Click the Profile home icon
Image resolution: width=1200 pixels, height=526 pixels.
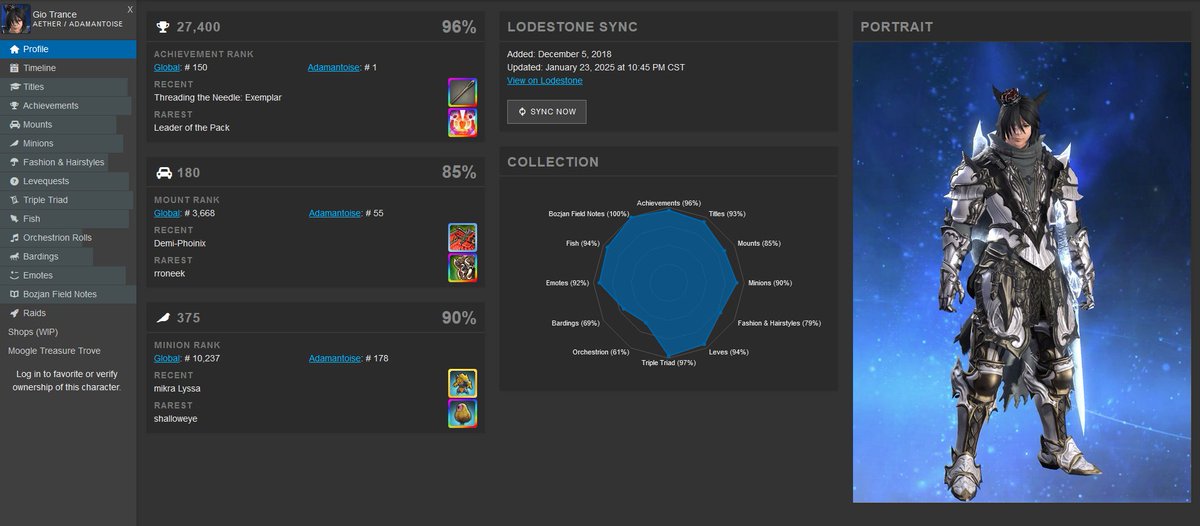coord(14,49)
